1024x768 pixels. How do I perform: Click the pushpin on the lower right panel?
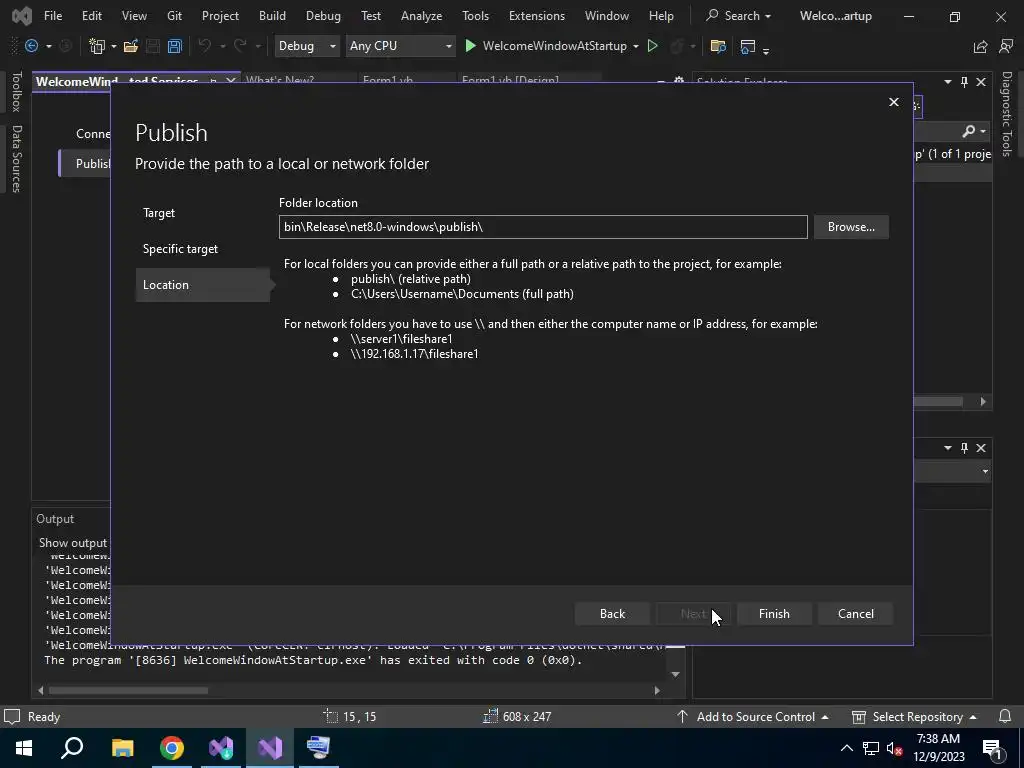coord(965,447)
